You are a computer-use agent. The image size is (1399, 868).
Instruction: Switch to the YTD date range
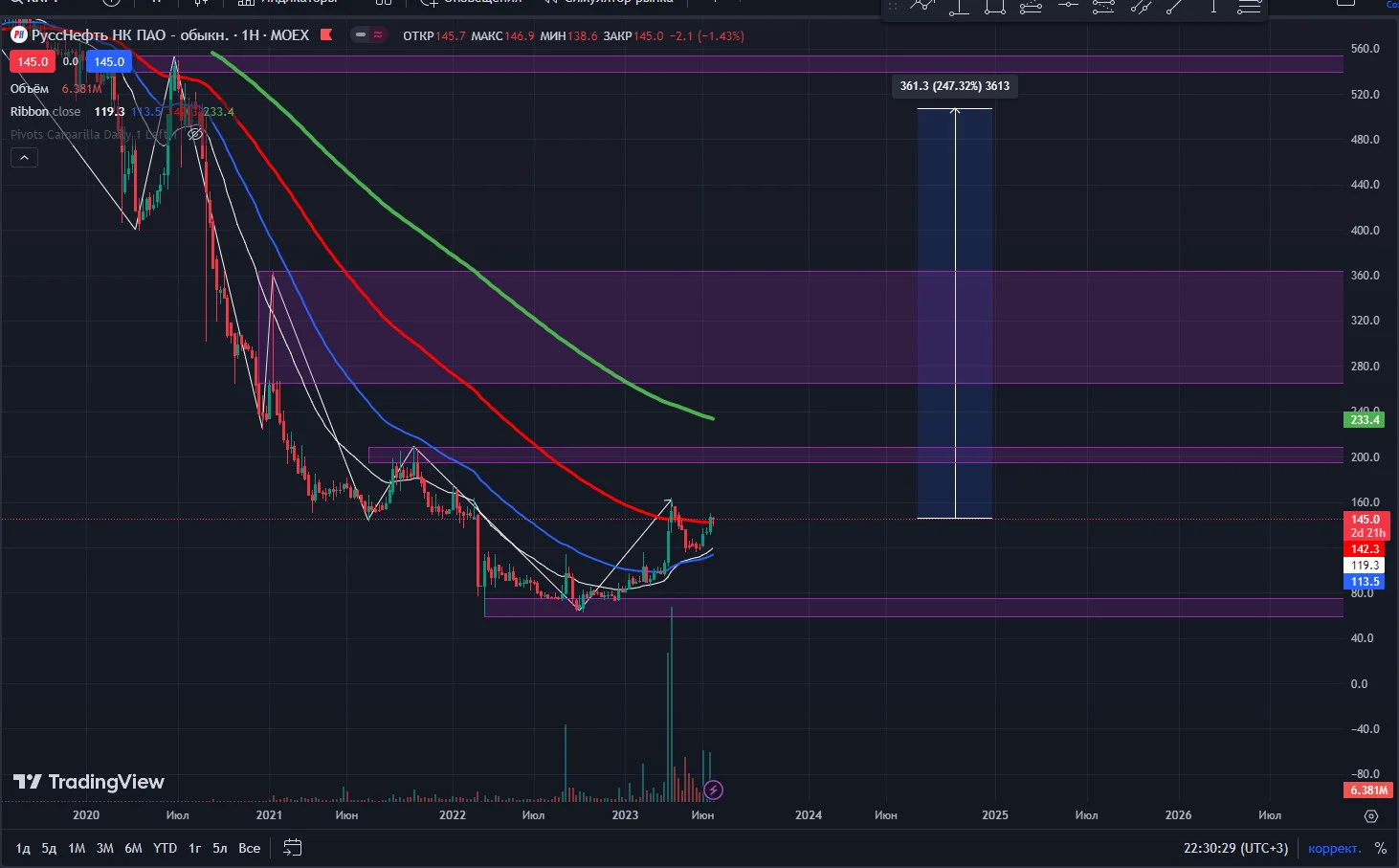click(x=166, y=848)
